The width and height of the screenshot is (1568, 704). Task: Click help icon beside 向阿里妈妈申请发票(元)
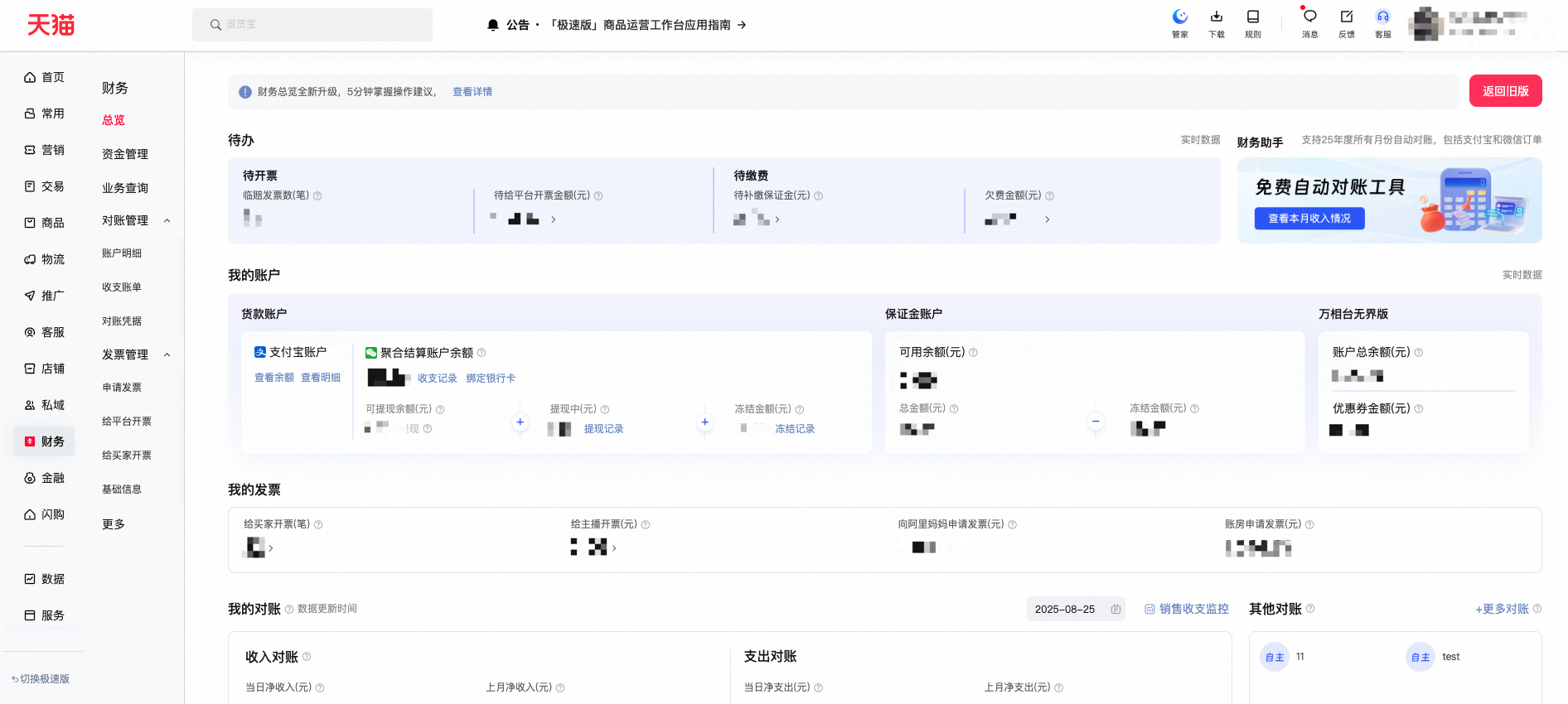pyautogui.click(x=1013, y=525)
